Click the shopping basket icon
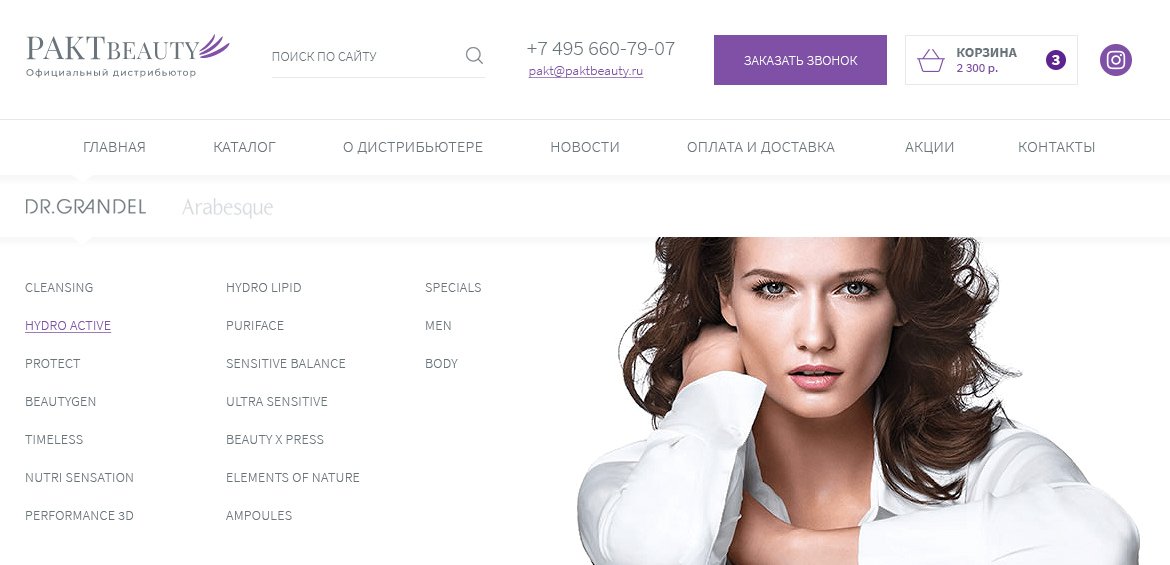 pyautogui.click(x=930, y=60)
